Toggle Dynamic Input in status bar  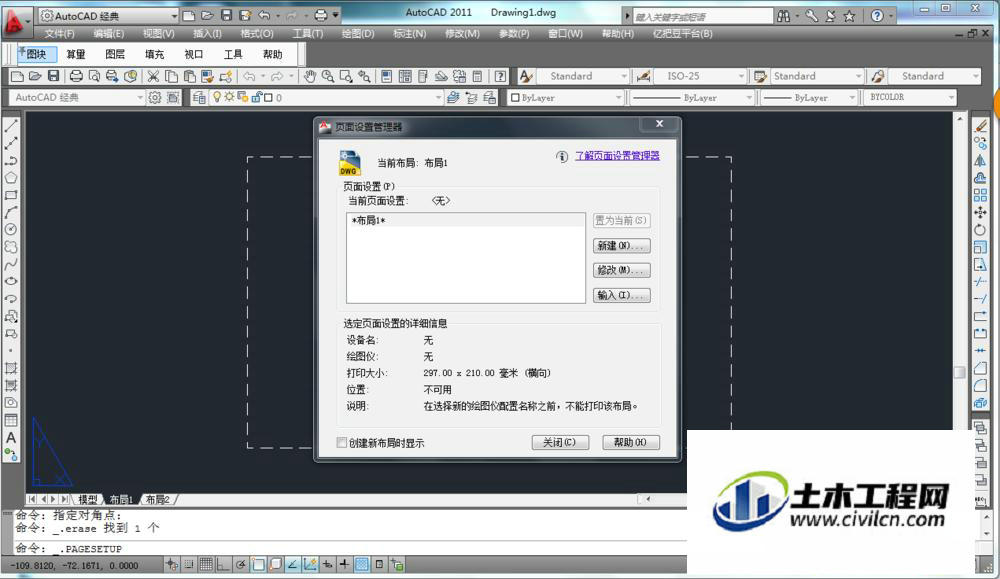(x=327, y=564)
